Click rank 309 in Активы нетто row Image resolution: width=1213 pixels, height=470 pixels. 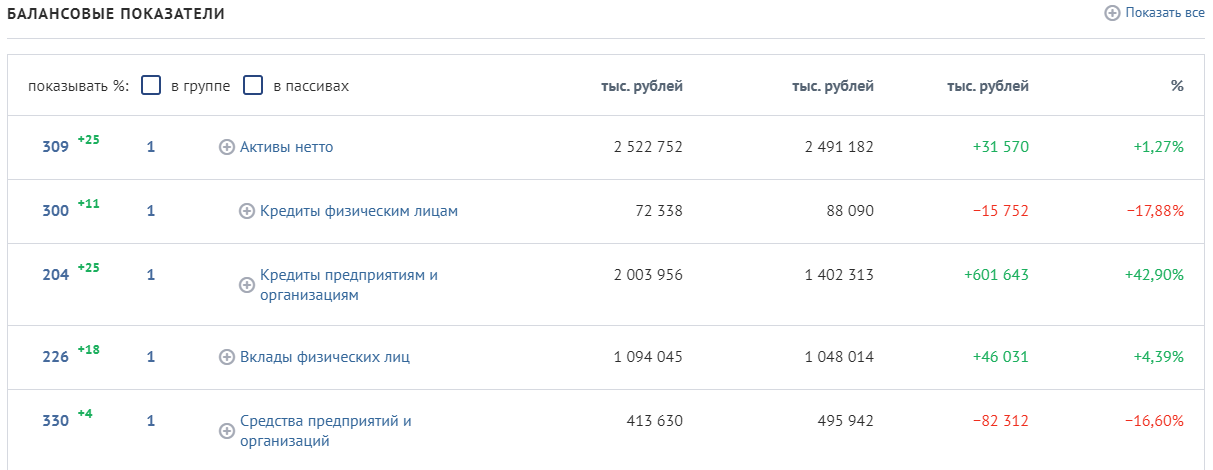55,147
